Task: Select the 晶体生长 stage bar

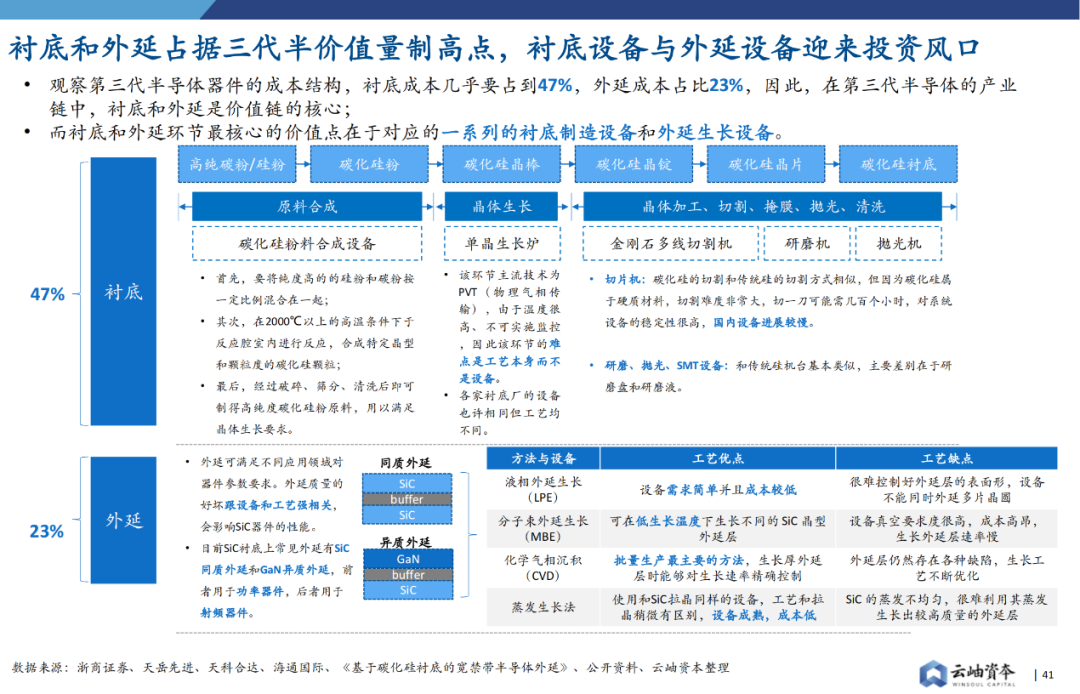Action: point(502,207)
